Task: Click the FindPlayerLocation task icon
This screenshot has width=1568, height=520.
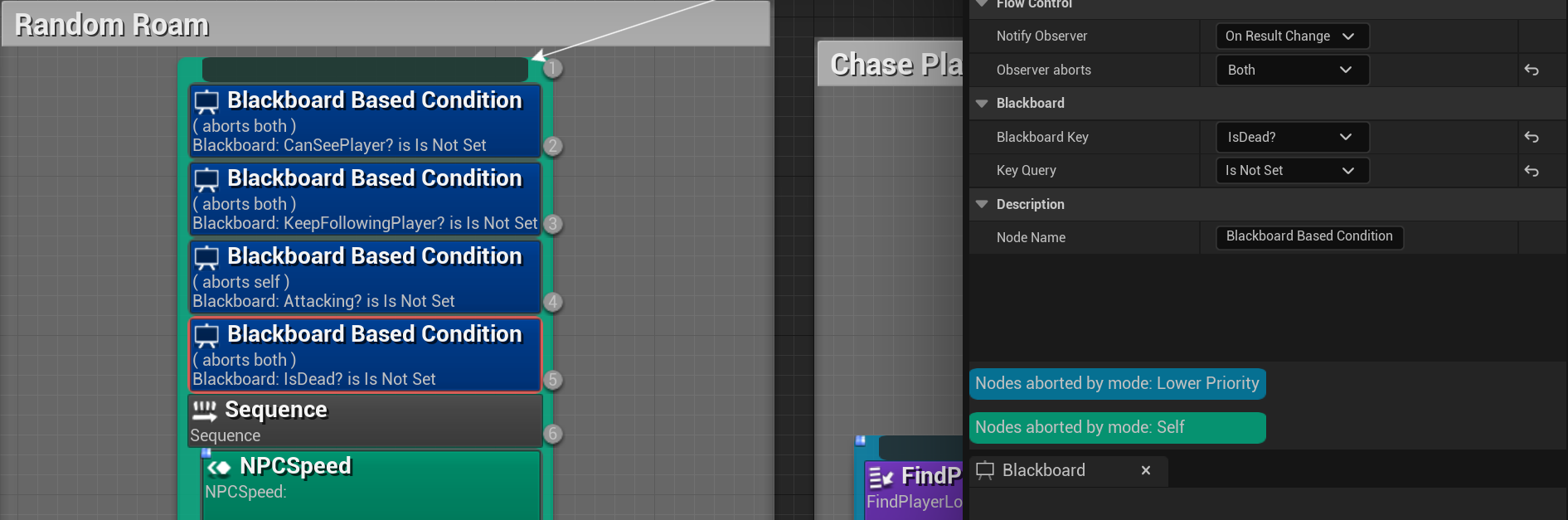Action: click(881, 477)
